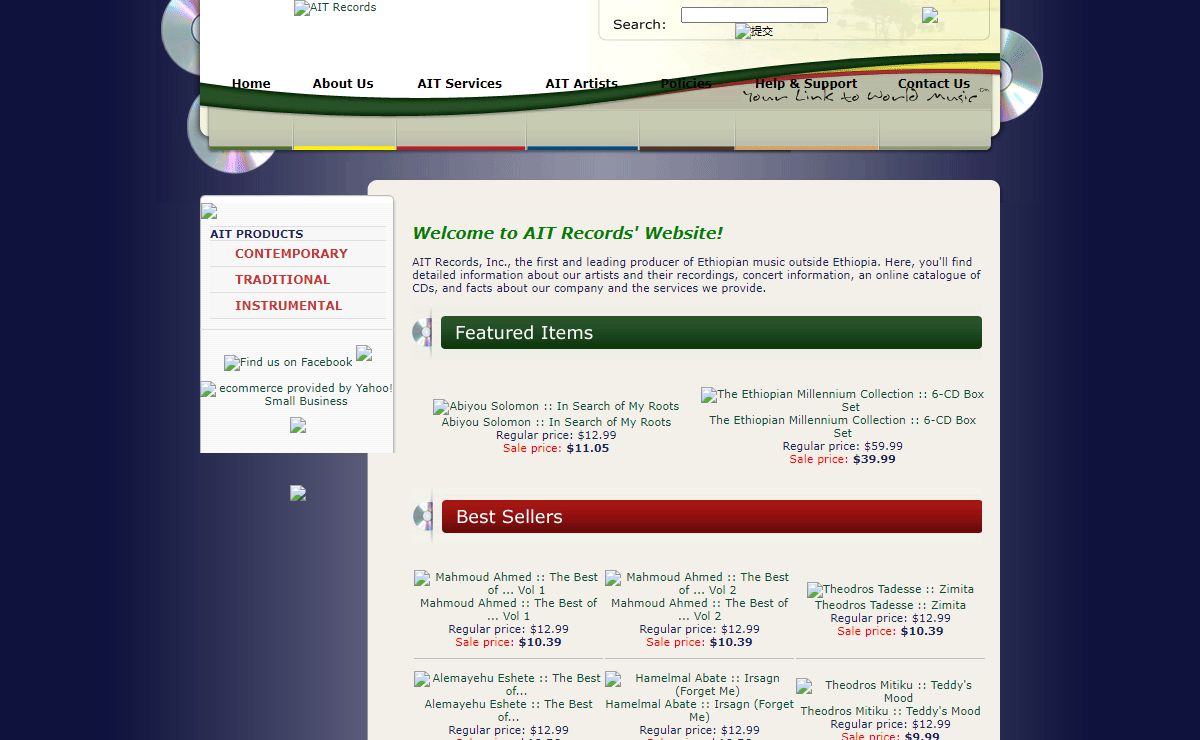The width and height of the screenshot is (1200, 740).
Task: Open the Mahmoud Ahmed Best of Vol 1 thumbnail
Action: click(508, 583)
